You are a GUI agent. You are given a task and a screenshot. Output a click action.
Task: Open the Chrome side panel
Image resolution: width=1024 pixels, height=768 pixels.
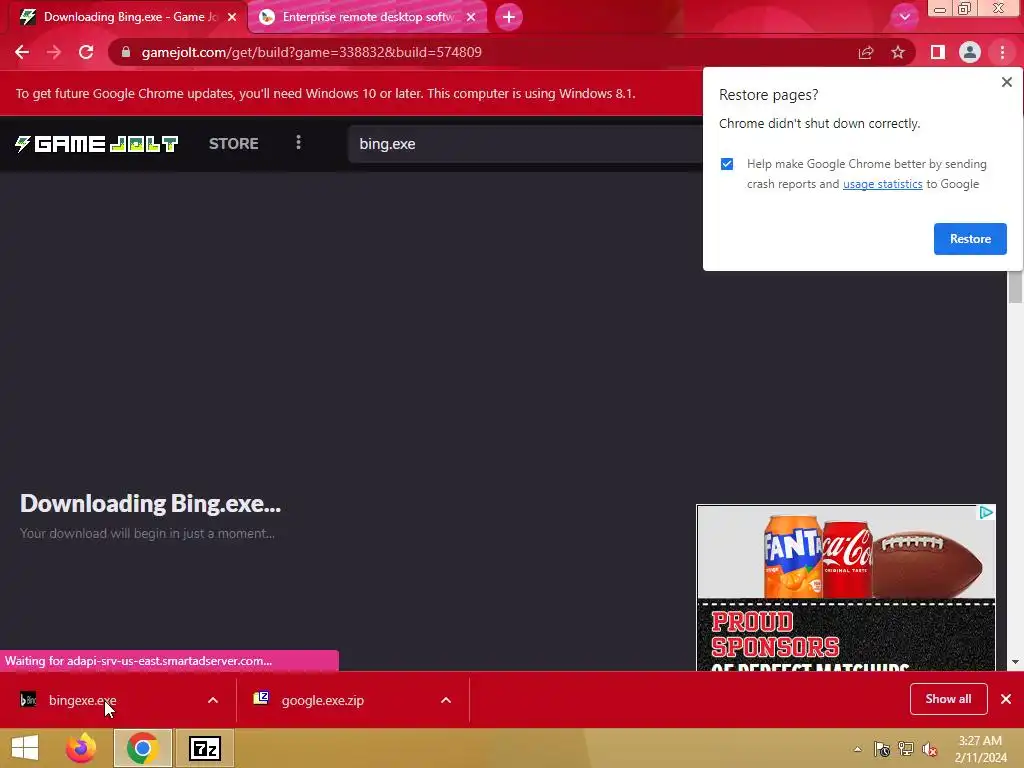(938, 52)
